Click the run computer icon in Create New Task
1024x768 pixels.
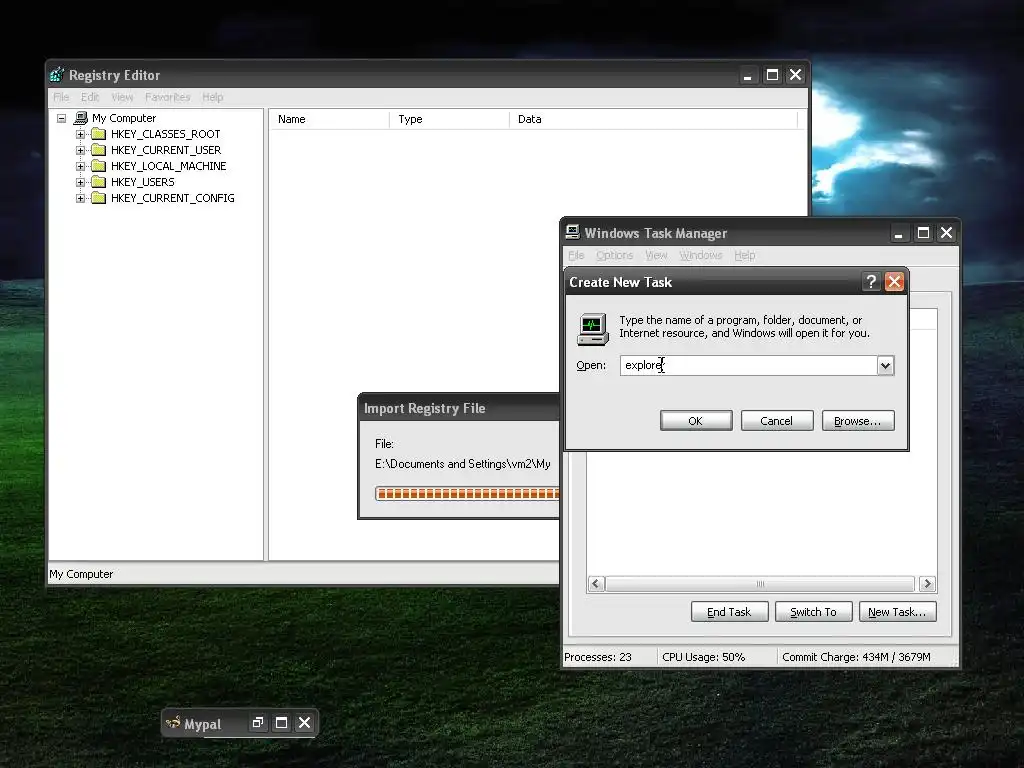(x=593, y=329)
